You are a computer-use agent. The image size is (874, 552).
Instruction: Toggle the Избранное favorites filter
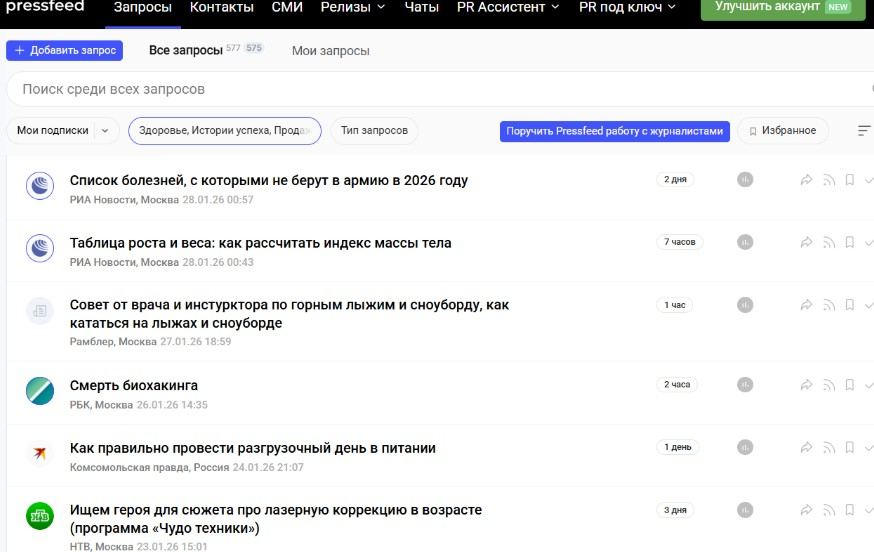pos(782,131)
